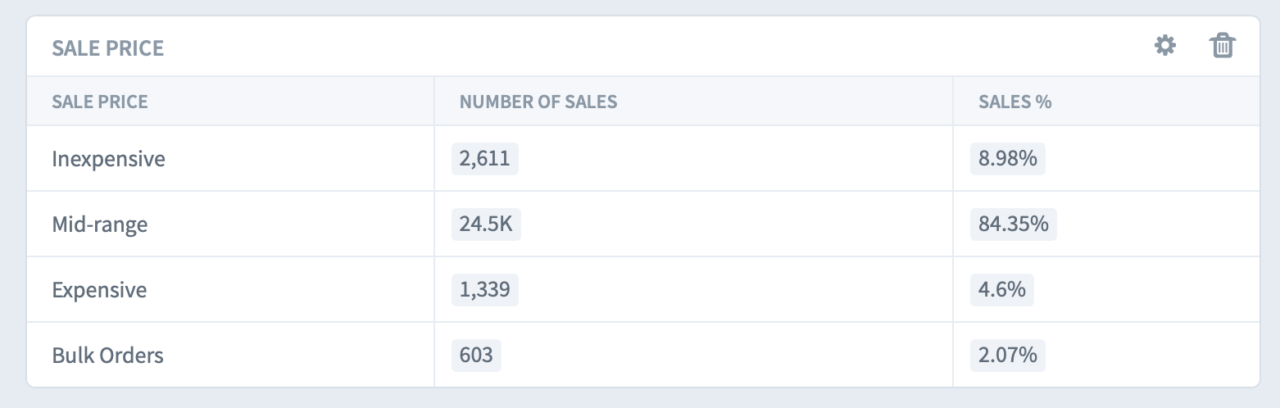Click the 1,339 sales count badge

pos(485,290)
